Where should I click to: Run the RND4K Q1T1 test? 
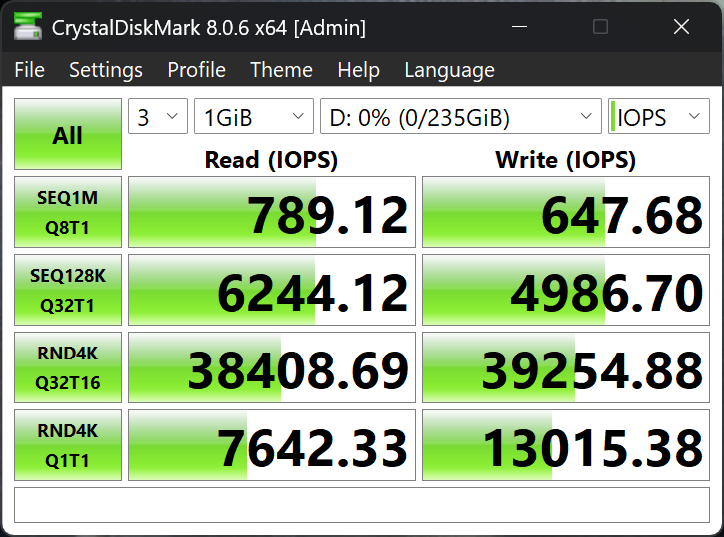pyautogui.click(x=68, y=445)
